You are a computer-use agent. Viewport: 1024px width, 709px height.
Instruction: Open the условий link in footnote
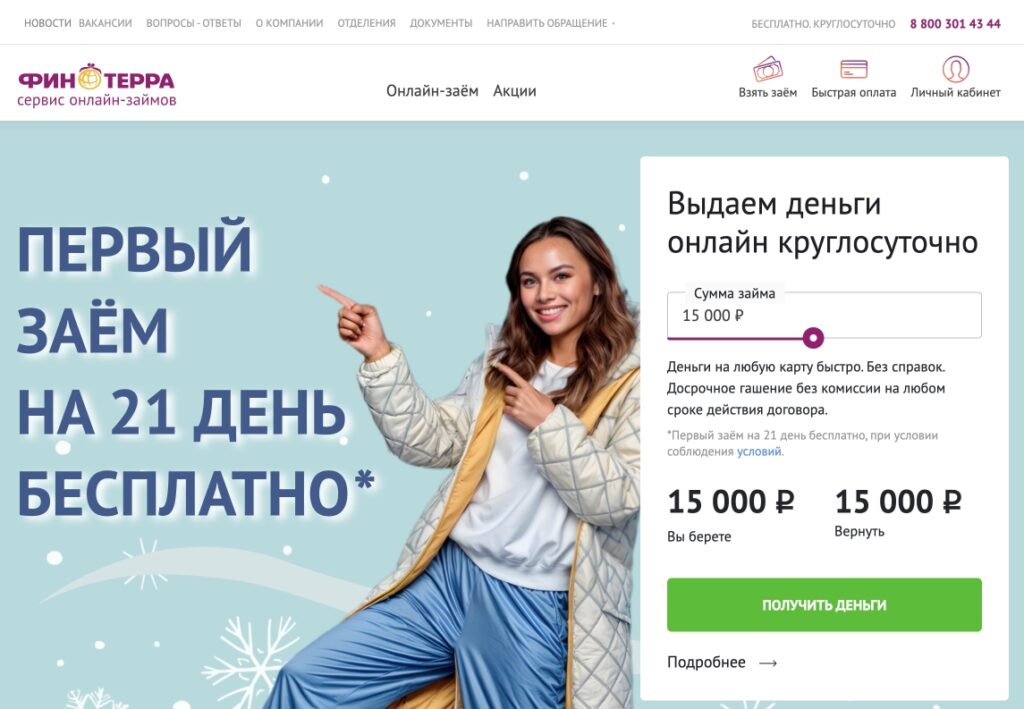pos(759,451)
